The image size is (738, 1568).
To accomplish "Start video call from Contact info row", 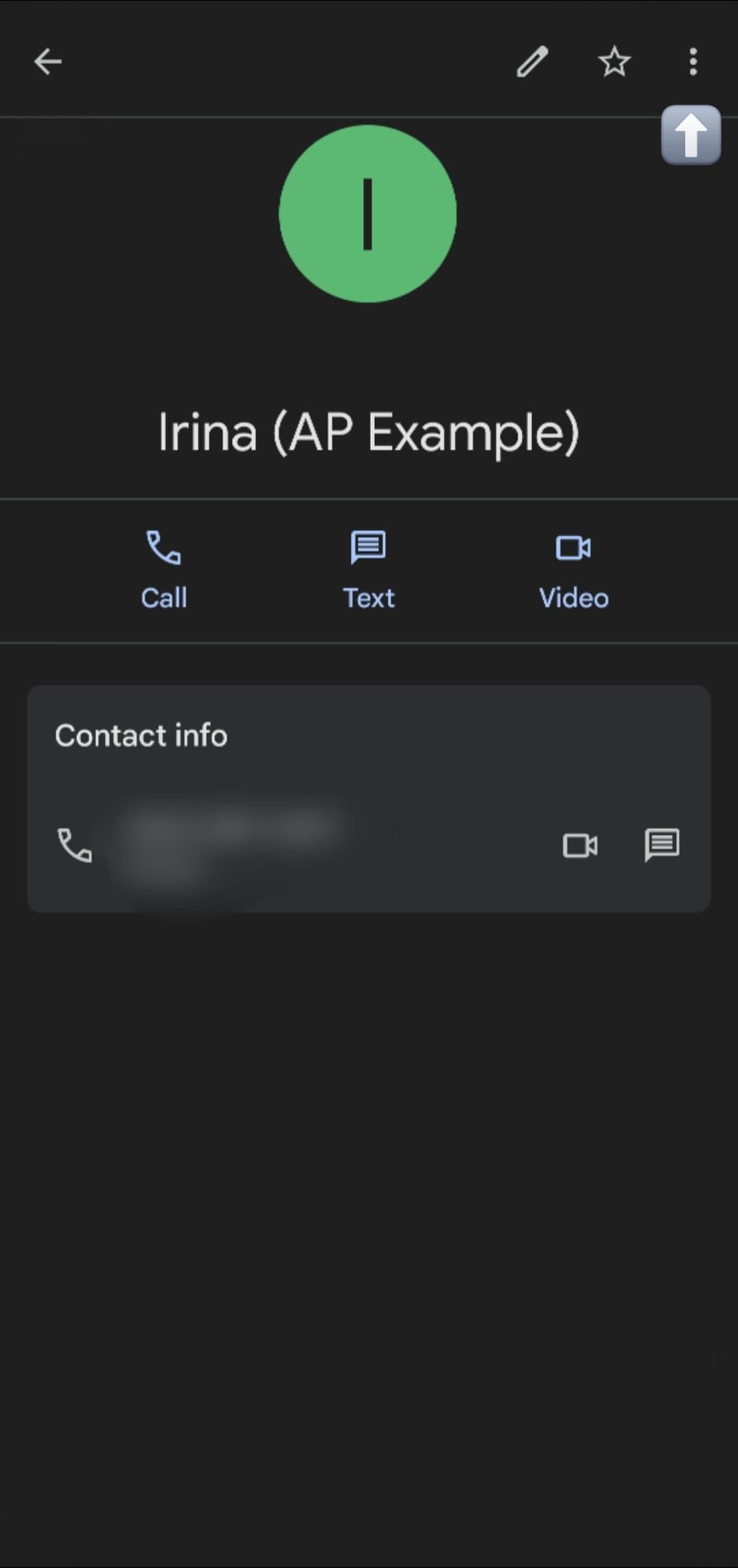I will pyautogui.click(x=580, y=845).
